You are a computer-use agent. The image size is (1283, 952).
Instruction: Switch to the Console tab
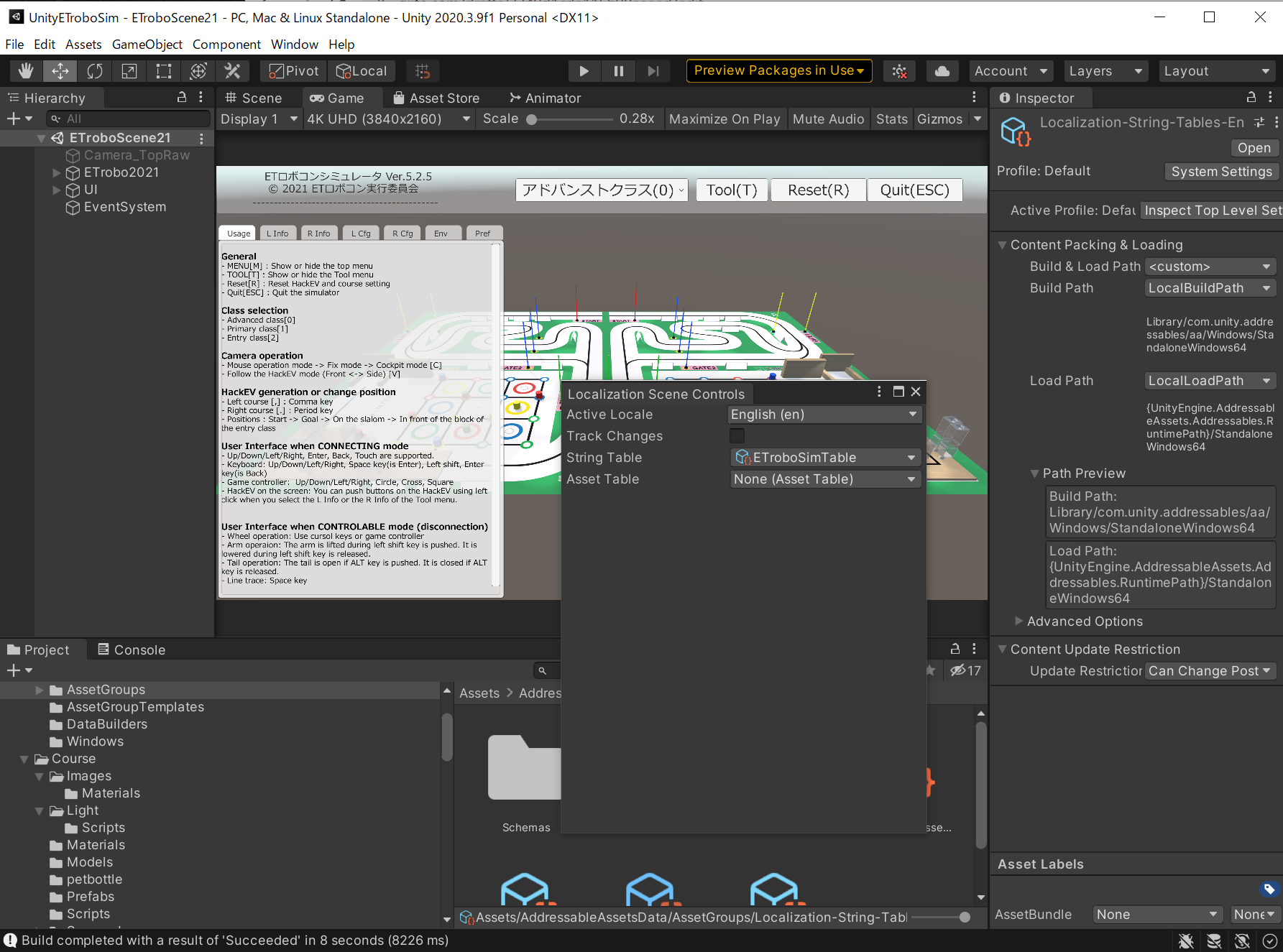(132, 650)
